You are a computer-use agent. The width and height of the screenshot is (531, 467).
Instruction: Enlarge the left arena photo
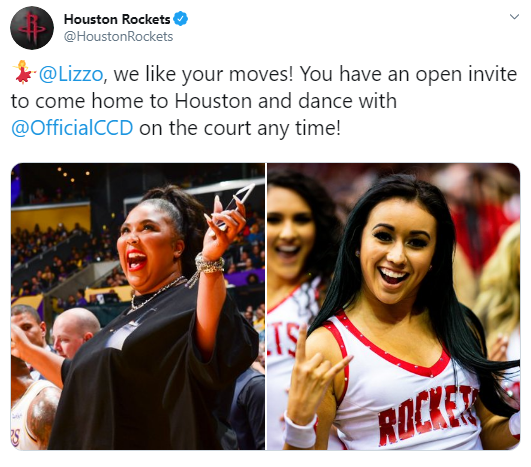pos(138,306)
